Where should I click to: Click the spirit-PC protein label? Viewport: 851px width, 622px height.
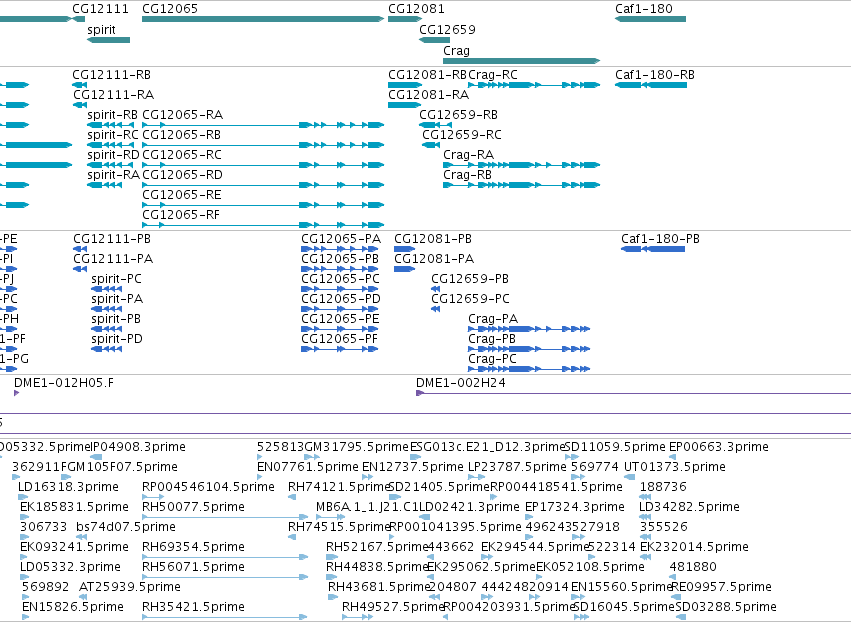[116, 279]
